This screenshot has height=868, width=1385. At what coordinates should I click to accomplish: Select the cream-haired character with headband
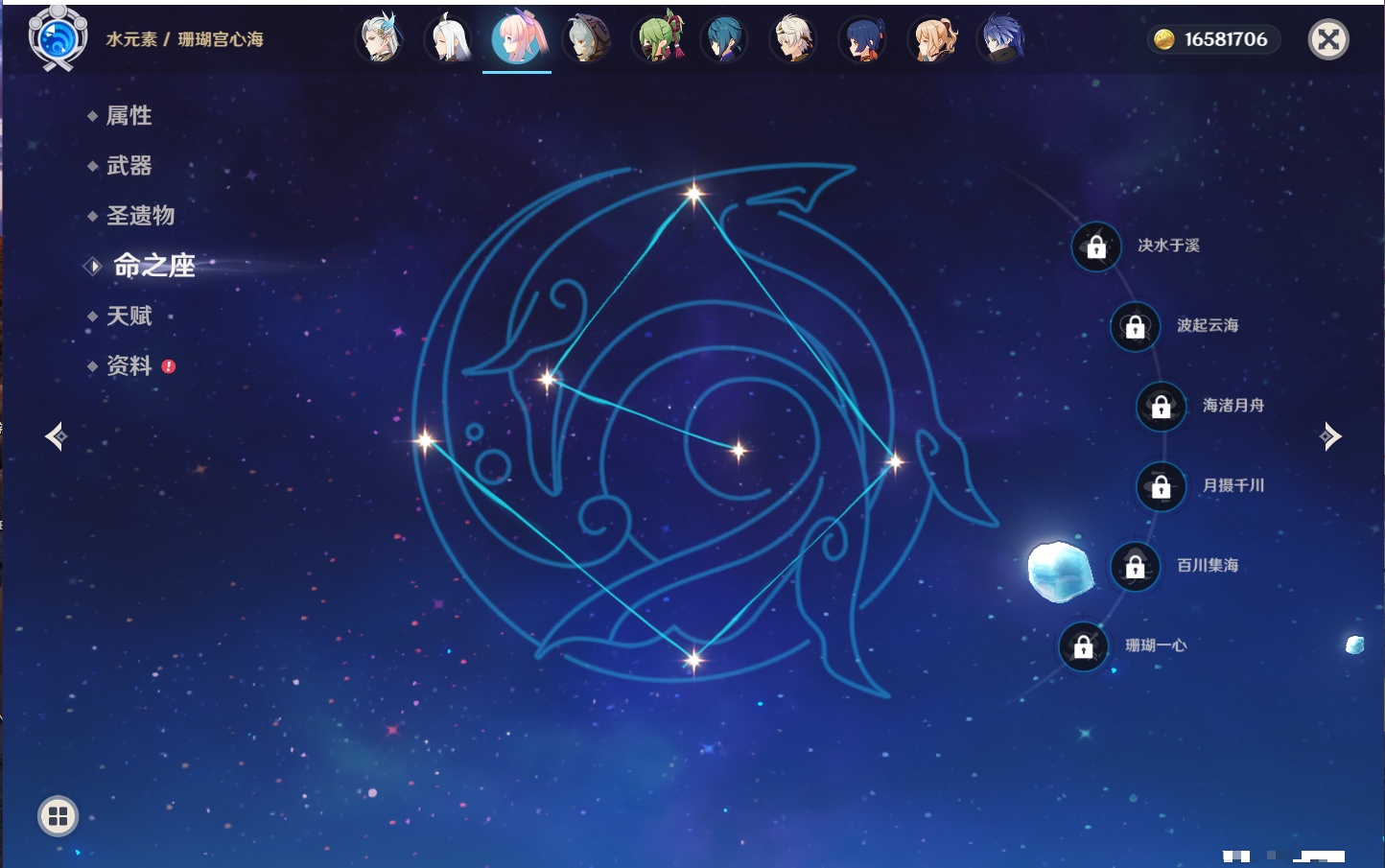[x=794, y=39]
